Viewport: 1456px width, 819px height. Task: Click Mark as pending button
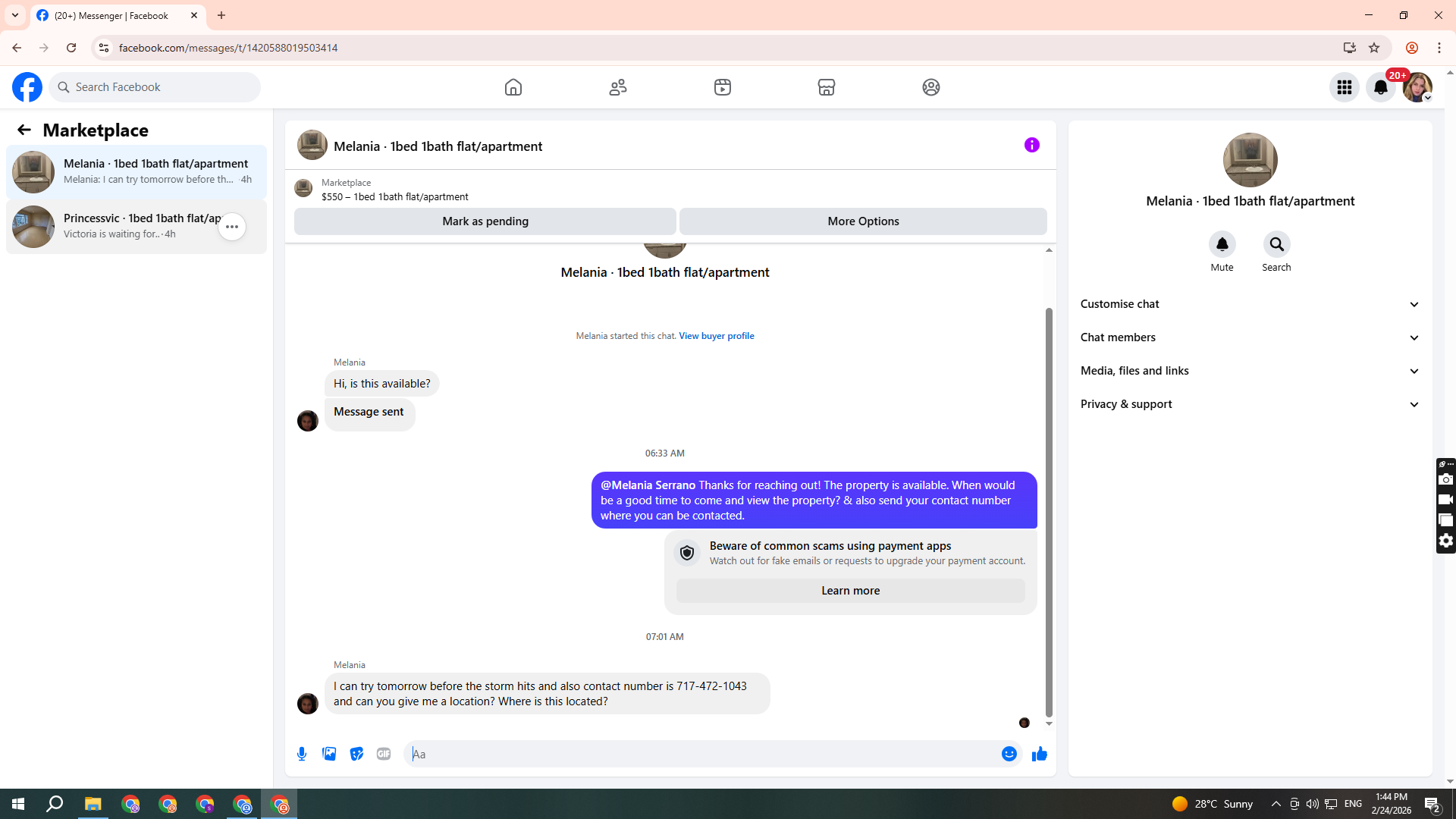(485, 221)
